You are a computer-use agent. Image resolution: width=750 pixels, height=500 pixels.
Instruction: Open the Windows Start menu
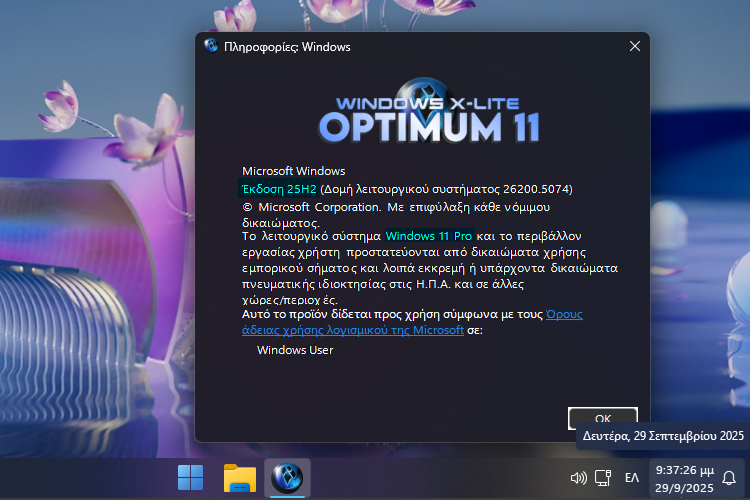188,478
